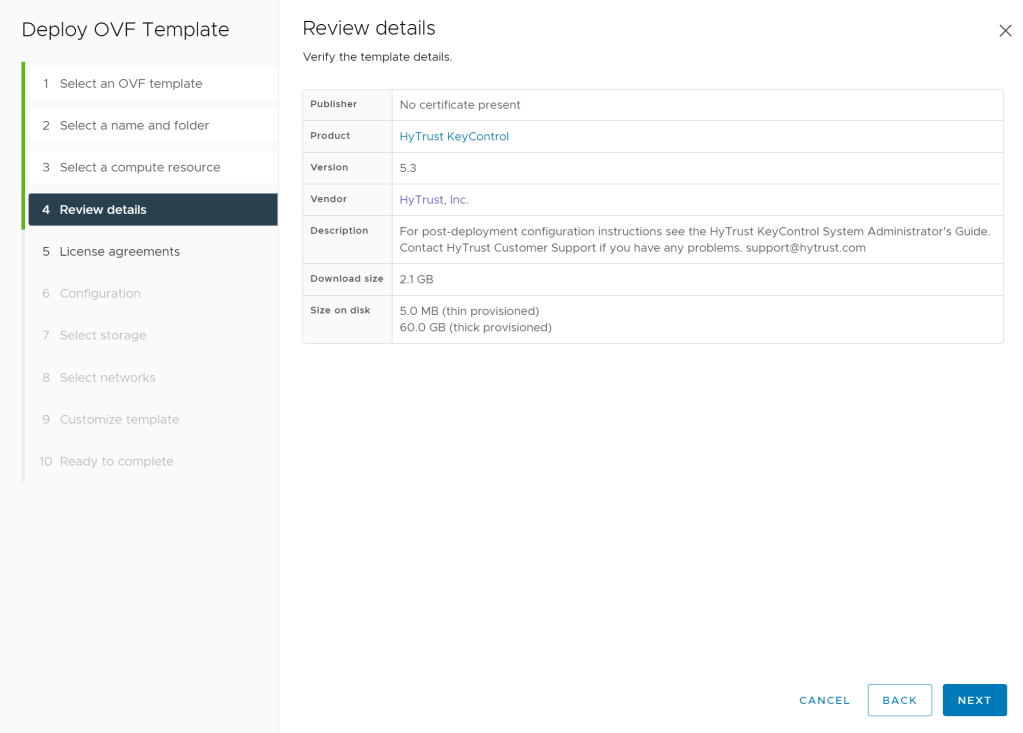Jump to step 5 License agreements
The image size is (1023, 733).
120,252
